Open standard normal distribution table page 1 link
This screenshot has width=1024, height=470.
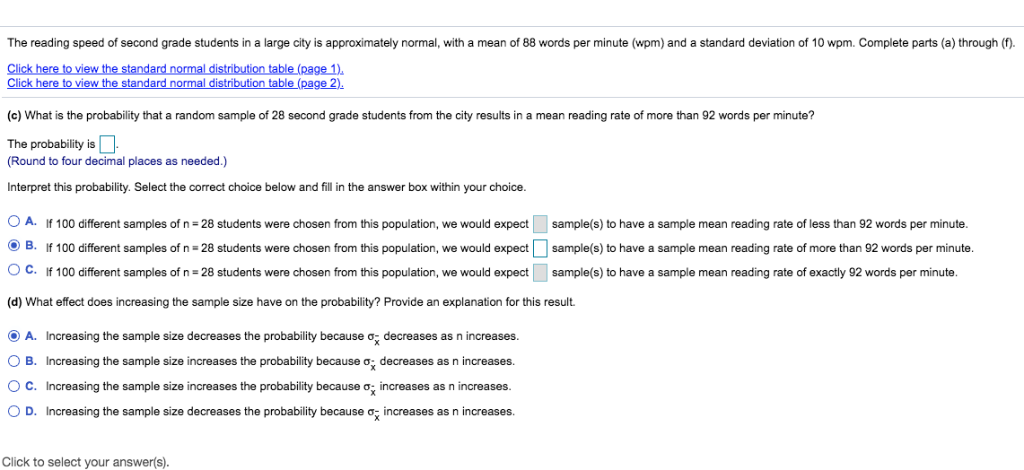175,69
